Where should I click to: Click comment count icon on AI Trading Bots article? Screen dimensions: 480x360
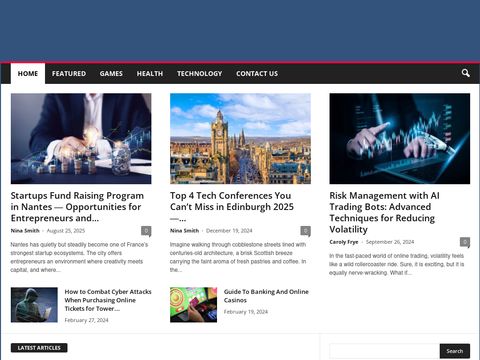465,242
